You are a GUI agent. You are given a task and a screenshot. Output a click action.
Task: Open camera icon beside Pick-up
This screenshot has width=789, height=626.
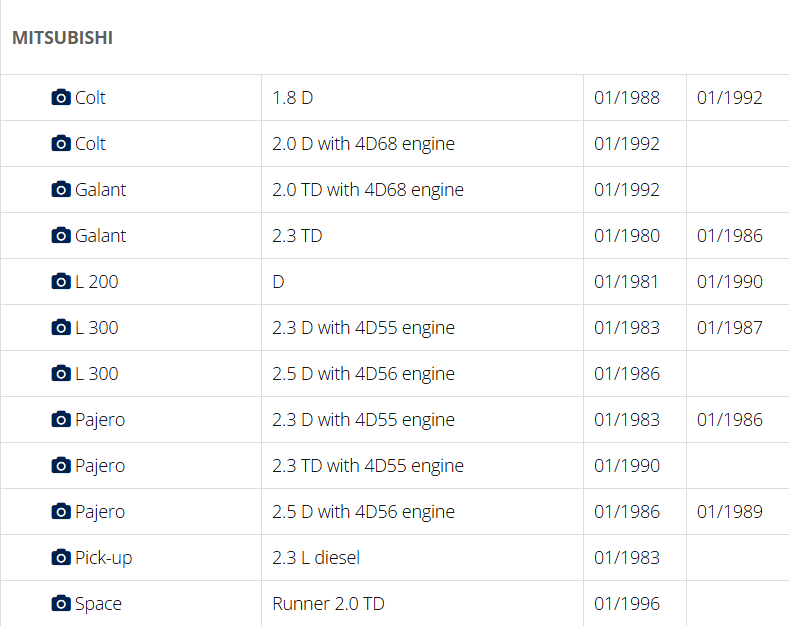pyautogui.click(x=61, y=558)
